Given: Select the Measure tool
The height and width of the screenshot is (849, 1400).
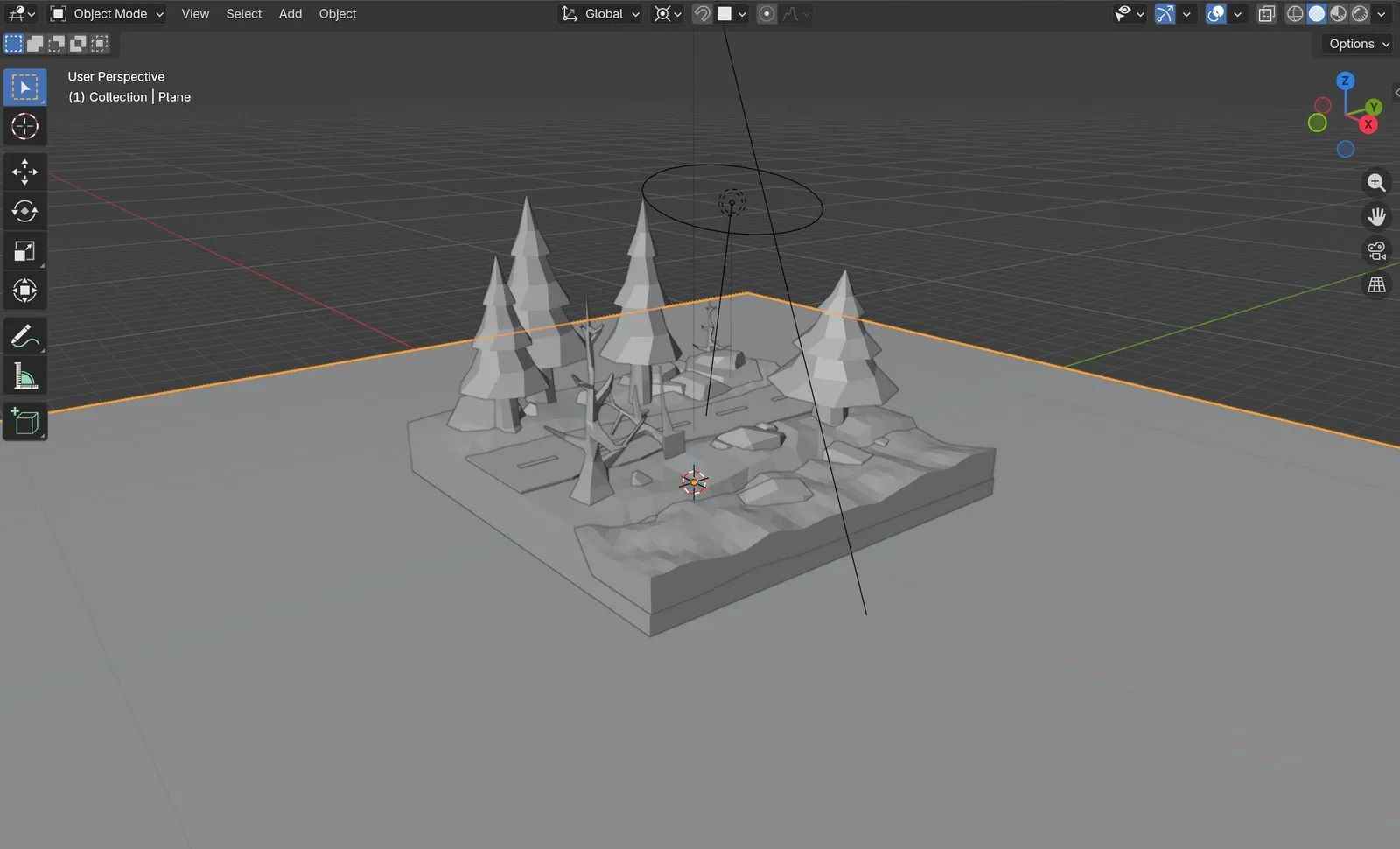Looking at the screenshot, I should tap(24, 376).
